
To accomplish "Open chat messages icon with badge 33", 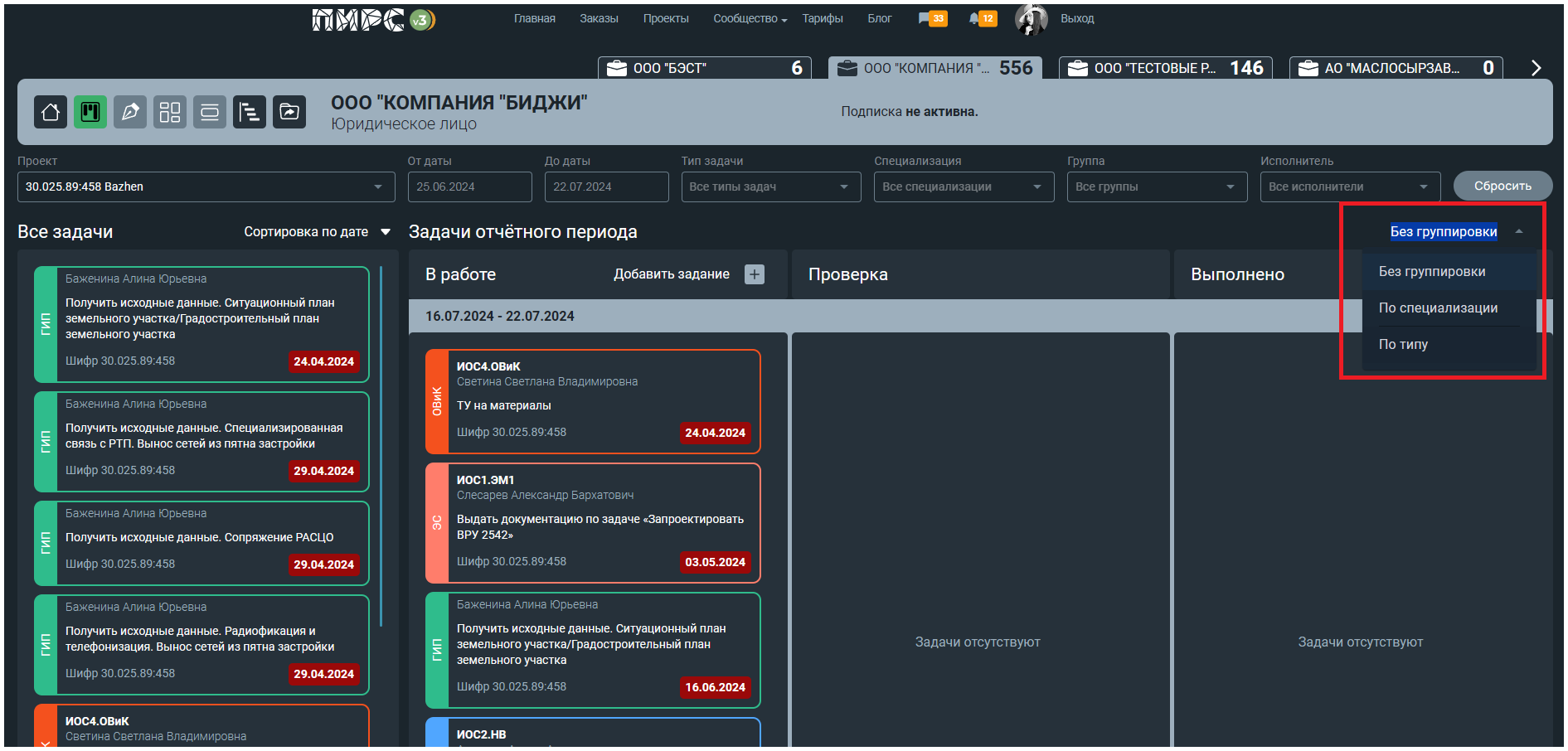I will point(932,18).
